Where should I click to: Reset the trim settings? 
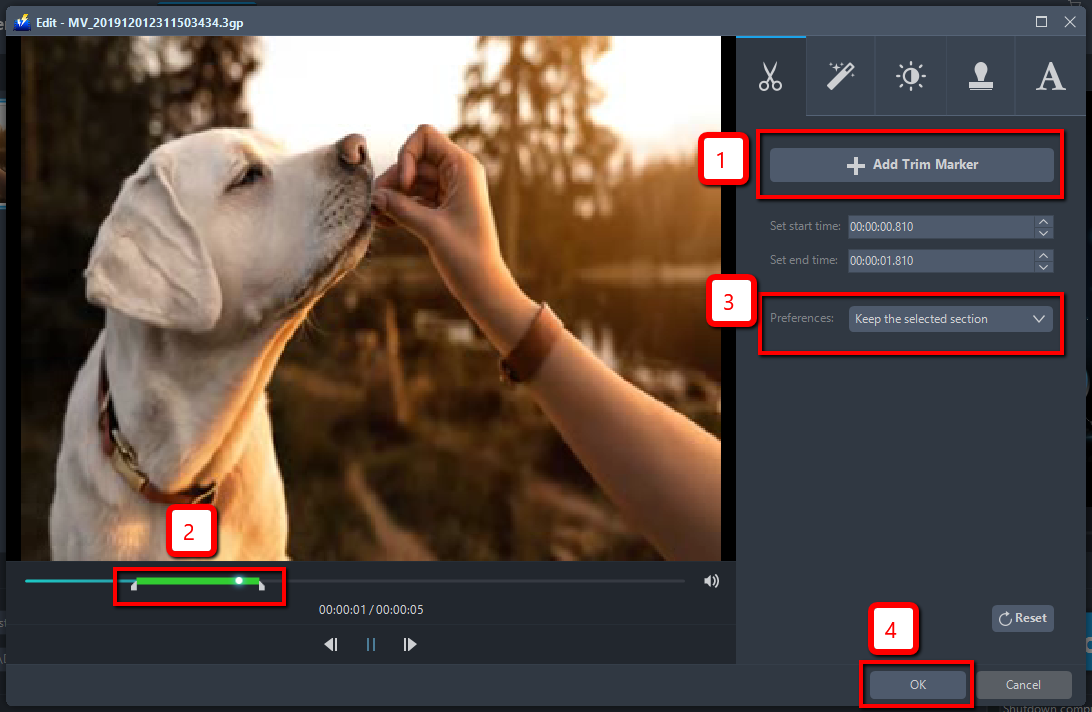pos(1022,618)
